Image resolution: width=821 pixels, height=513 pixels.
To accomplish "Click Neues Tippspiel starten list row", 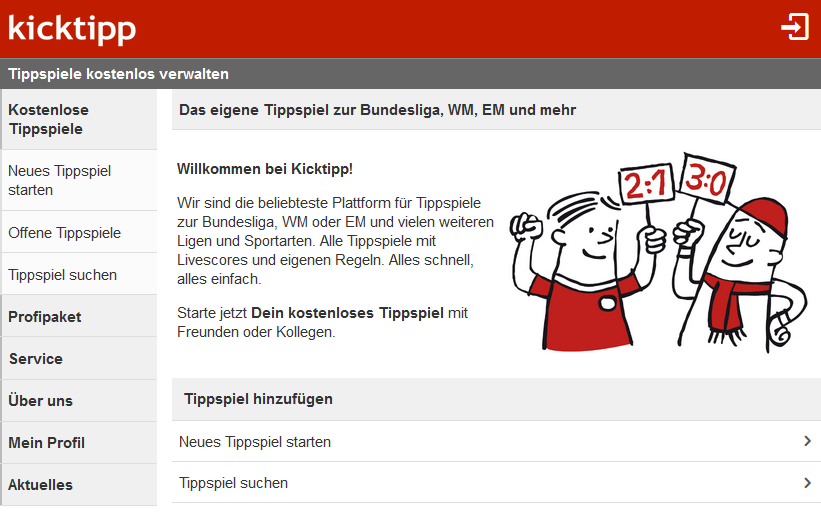I will pos(496,442).
